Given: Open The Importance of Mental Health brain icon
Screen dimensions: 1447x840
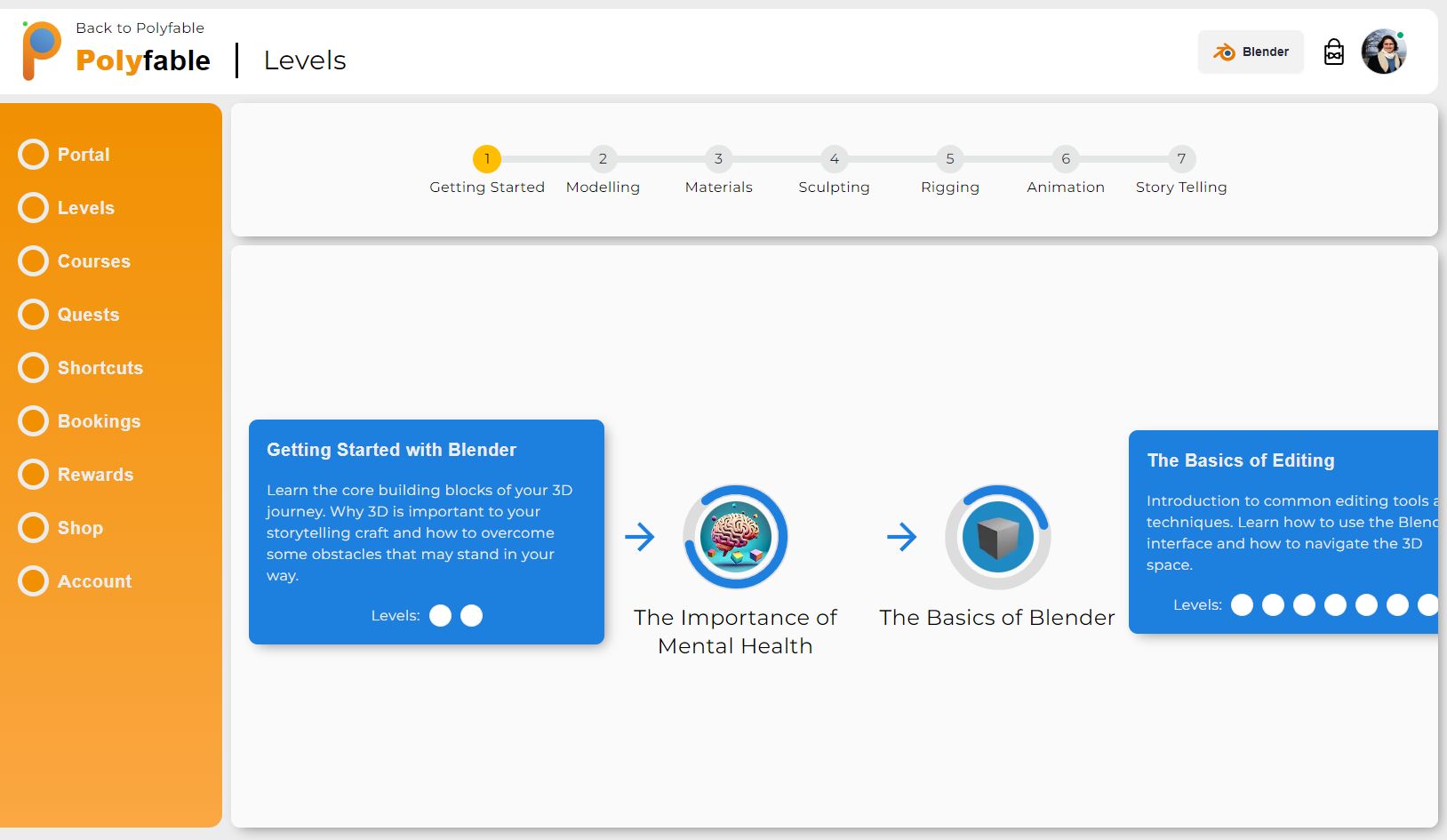Looking at the screenshot, I should (x=735, y=536).
